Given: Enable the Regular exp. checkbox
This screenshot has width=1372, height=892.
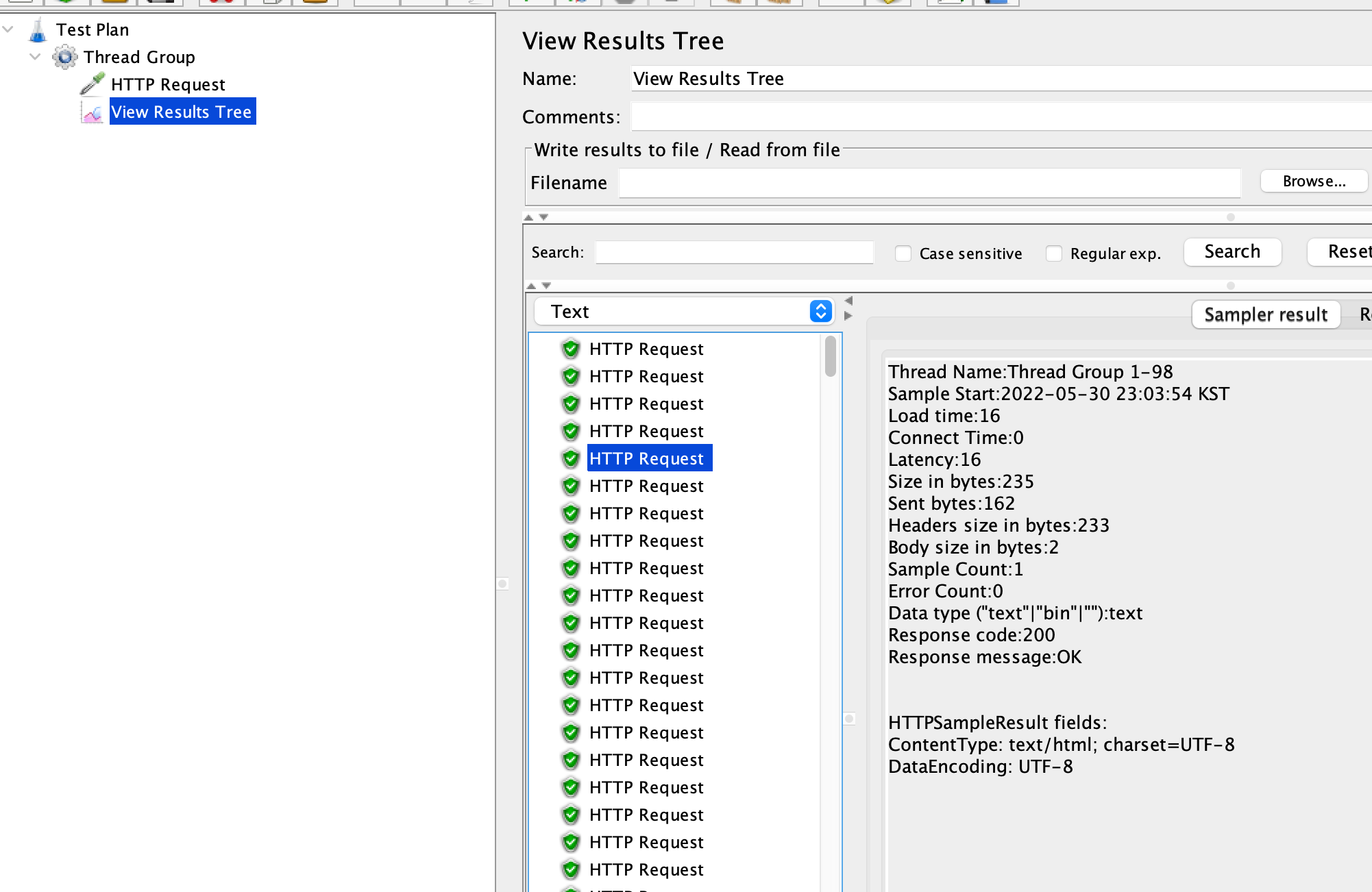Looking at the screenshot, I should tap(1054, 253).
